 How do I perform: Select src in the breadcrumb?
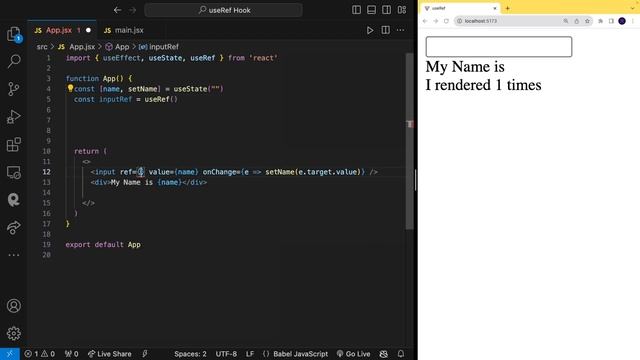point(42,47)
